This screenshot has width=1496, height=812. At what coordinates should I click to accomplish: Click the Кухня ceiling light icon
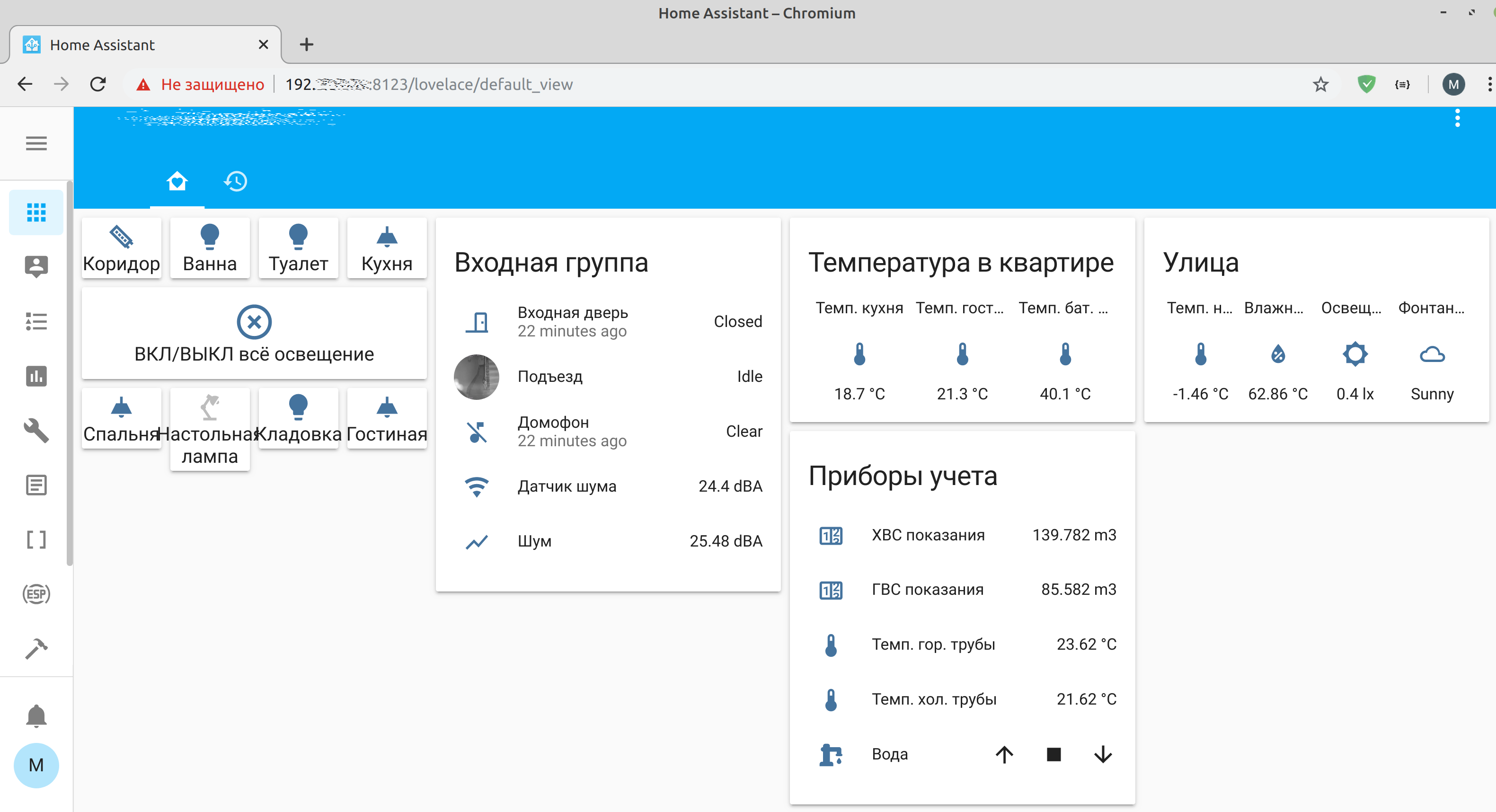click(388, 238)
